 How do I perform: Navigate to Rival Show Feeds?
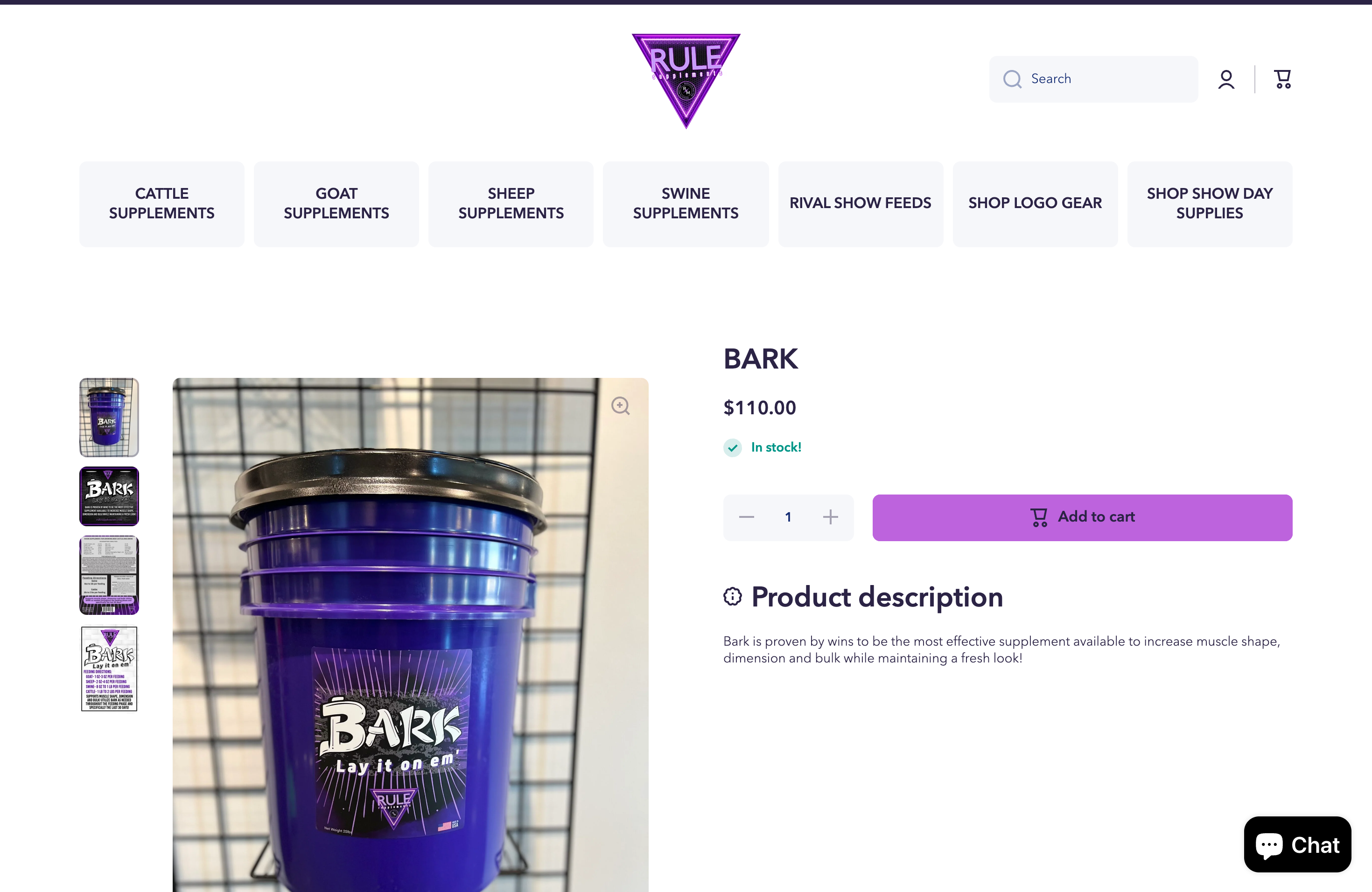[860, 203]
